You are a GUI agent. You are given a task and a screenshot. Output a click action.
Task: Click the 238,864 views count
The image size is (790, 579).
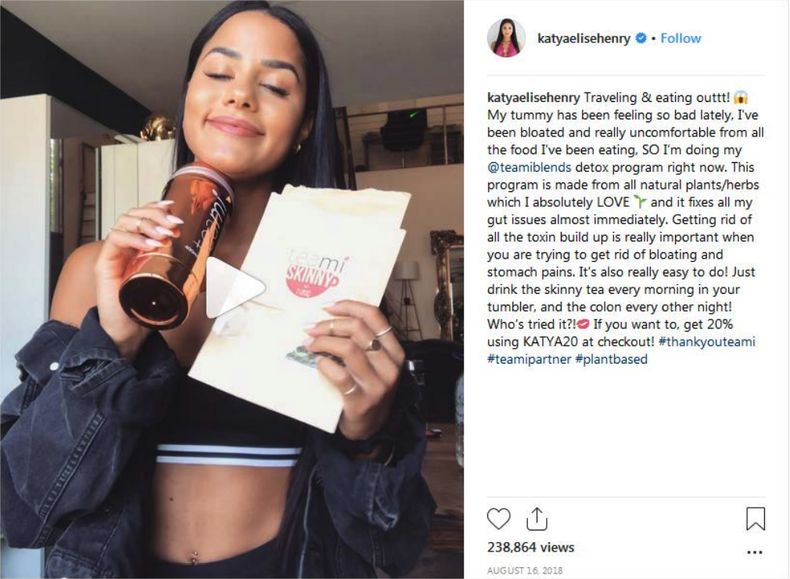531,547
